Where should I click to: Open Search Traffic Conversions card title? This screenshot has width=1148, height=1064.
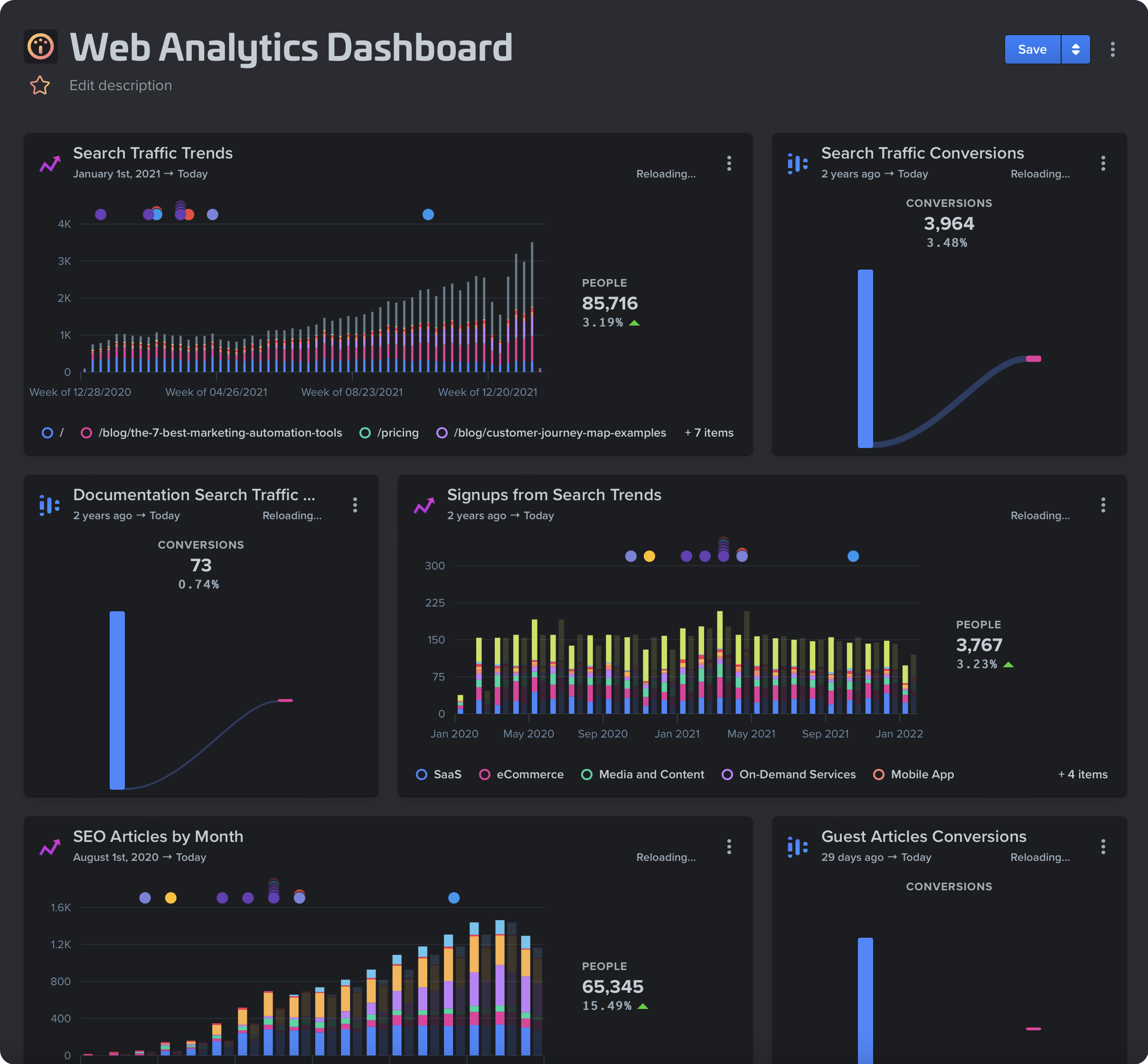click(922, 153)
